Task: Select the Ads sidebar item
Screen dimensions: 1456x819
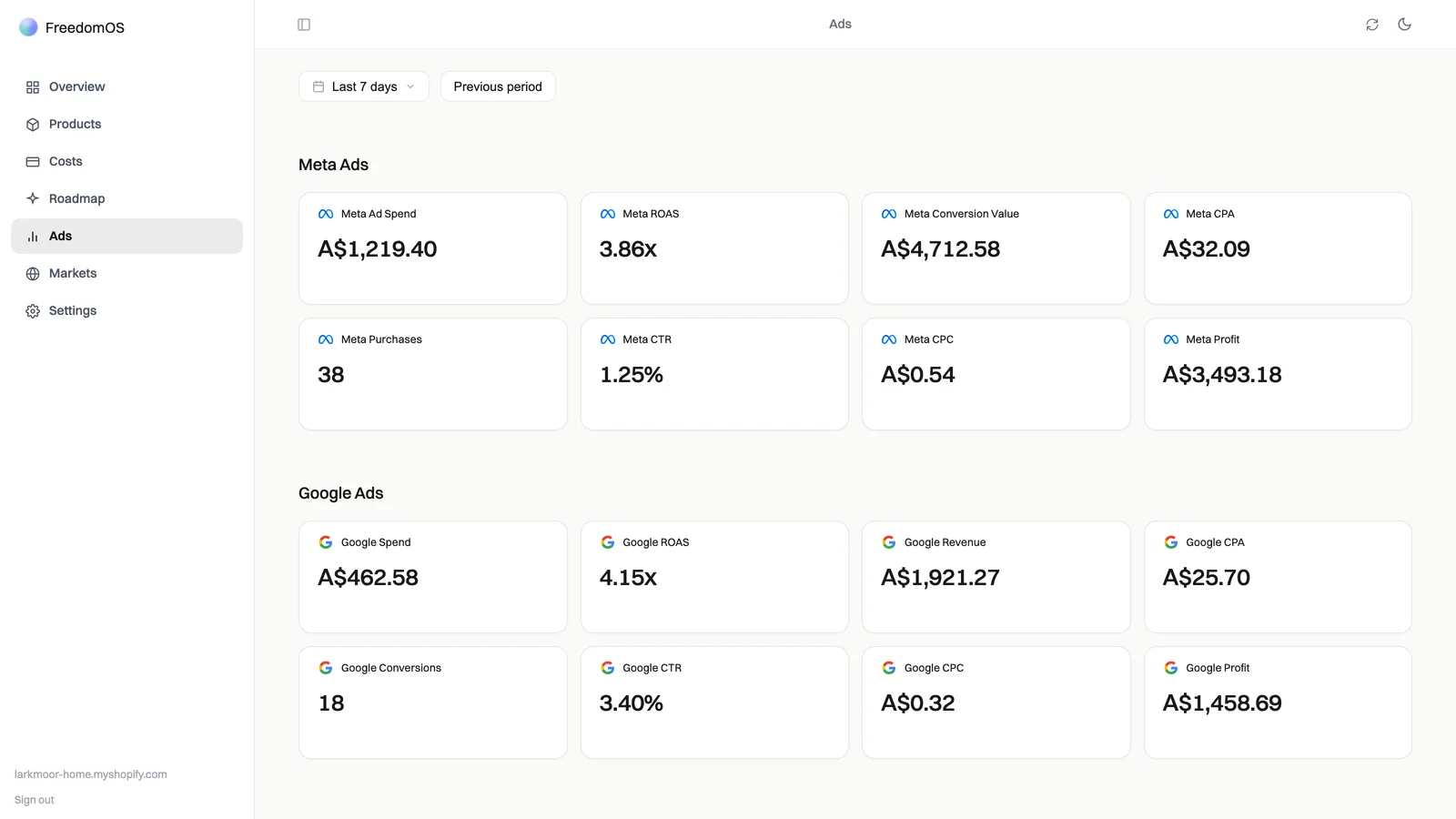Action: [x=126, y=237]
